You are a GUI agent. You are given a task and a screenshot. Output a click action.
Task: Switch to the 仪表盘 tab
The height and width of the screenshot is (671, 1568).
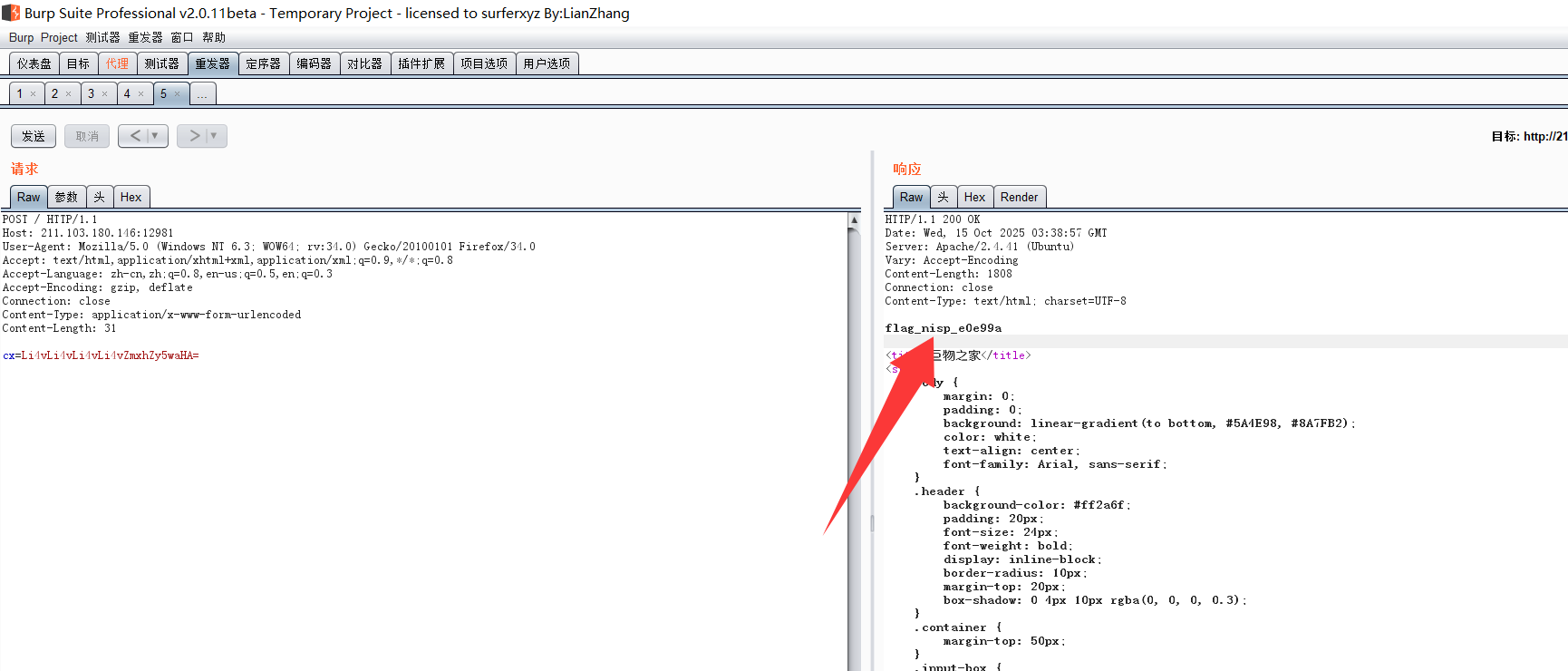pyautogui.click(x=34, y=63)
